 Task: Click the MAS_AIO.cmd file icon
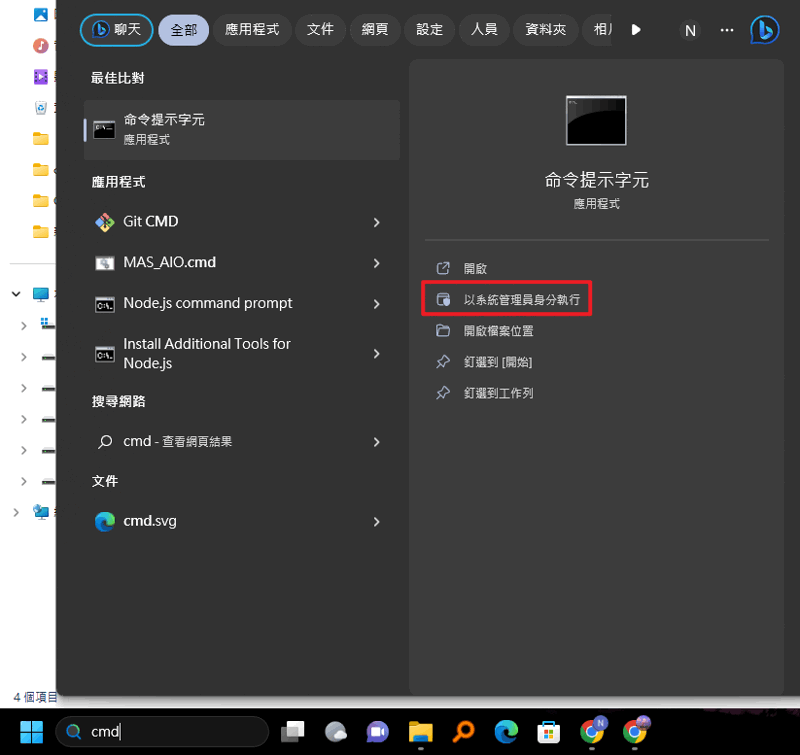(x=105, y=263)
